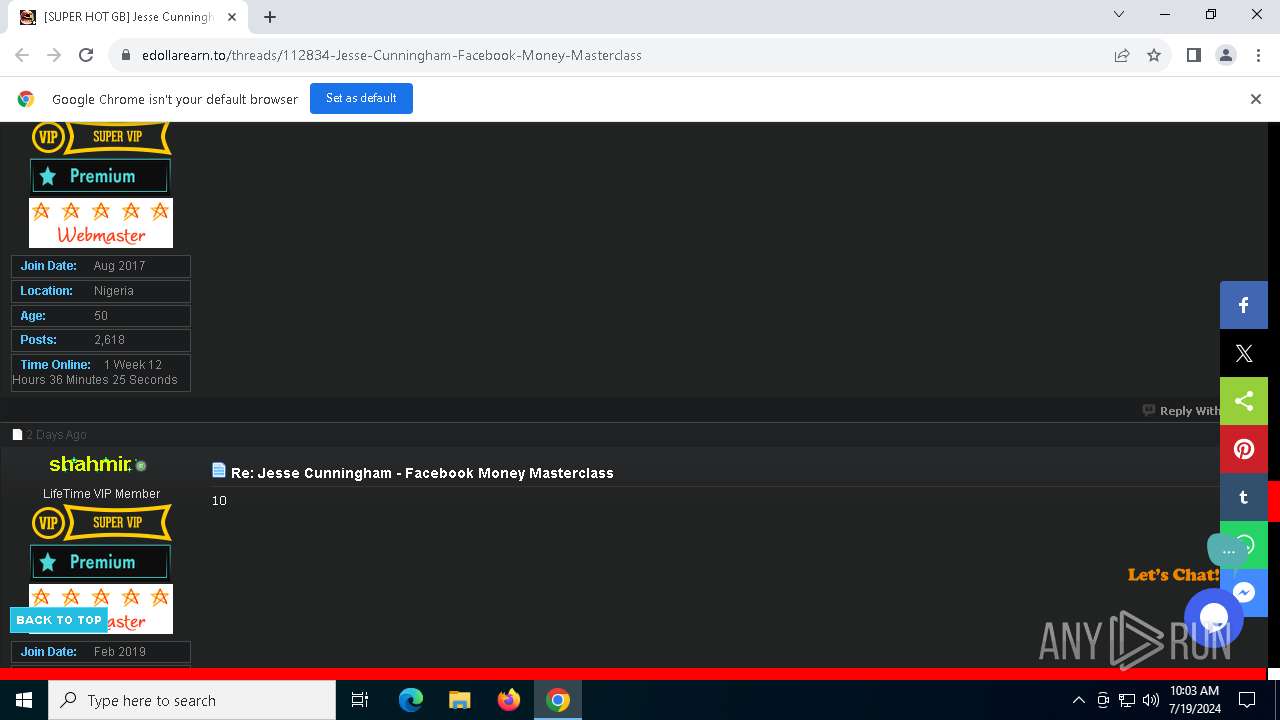Click Super VIP badge on shahmir's post
1280x720 pixels.
pyautogui.click(x=101, y=522)
